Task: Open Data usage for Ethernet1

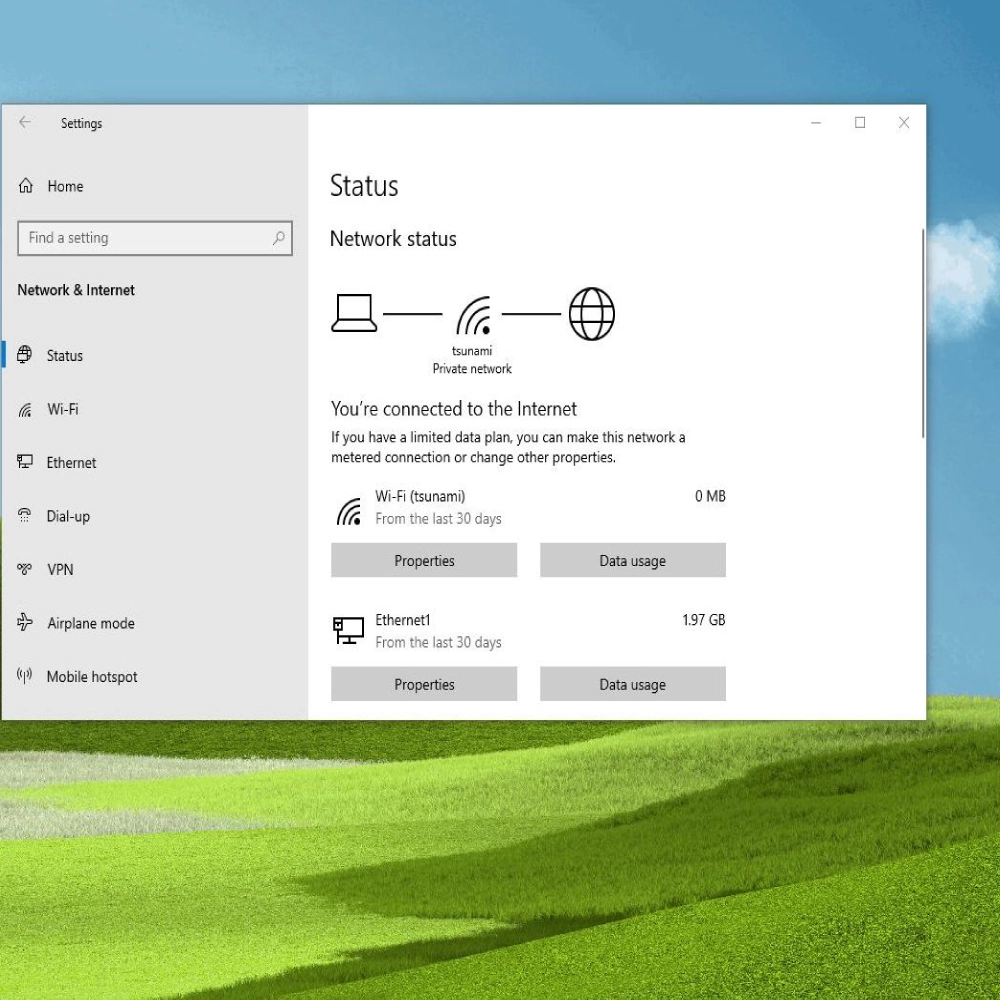Action: pos(633,684)
